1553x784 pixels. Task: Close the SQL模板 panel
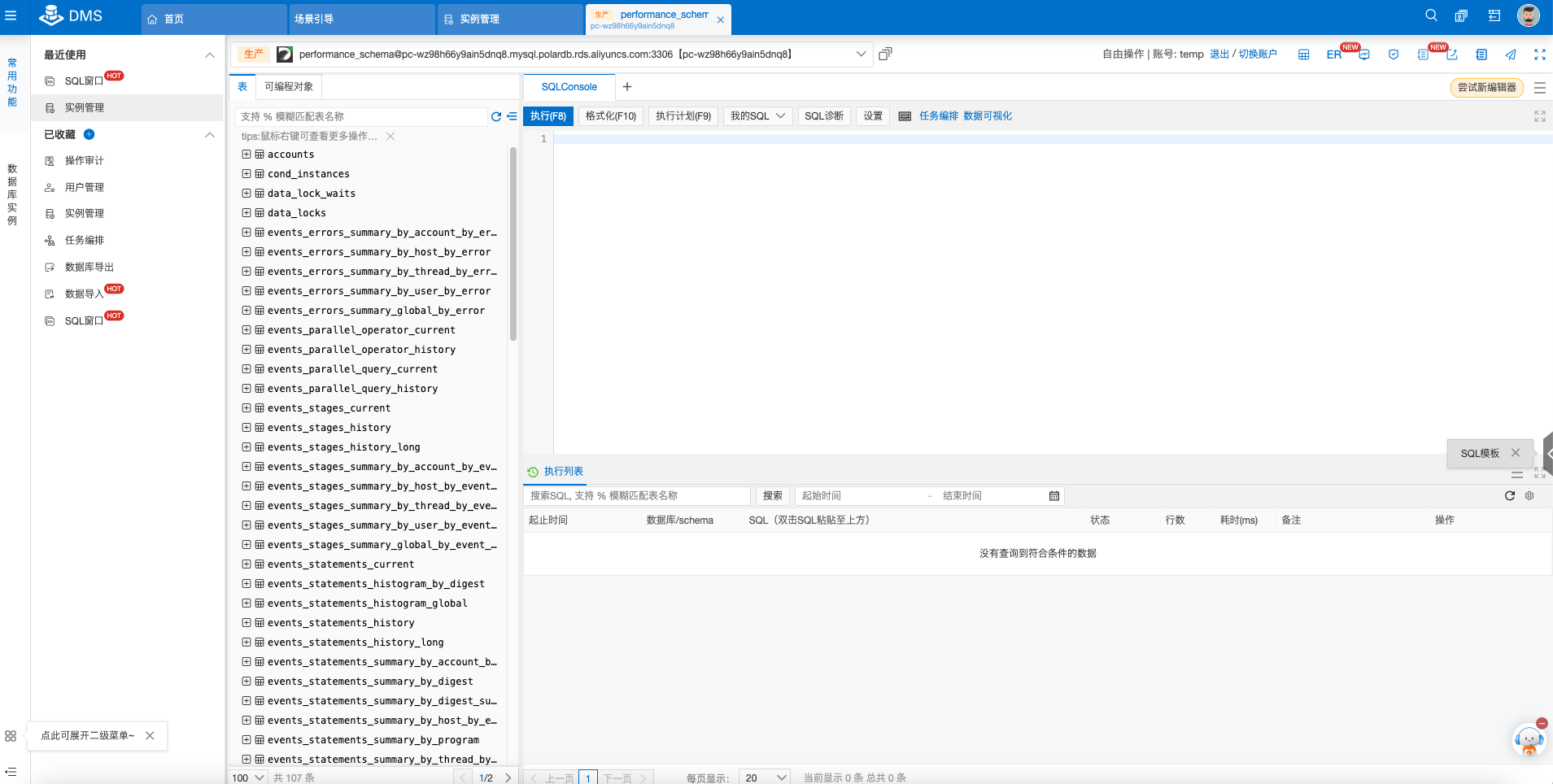[1515, 453]
